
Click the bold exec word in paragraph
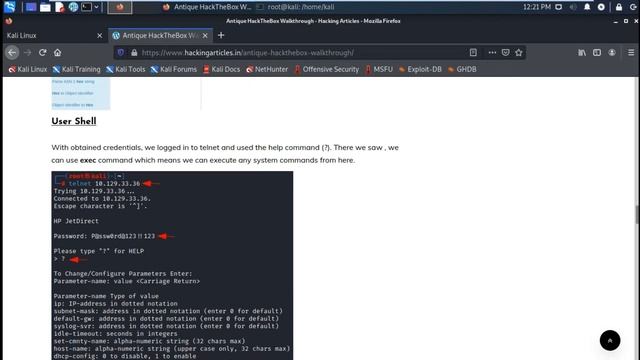(x=88, y=160)
